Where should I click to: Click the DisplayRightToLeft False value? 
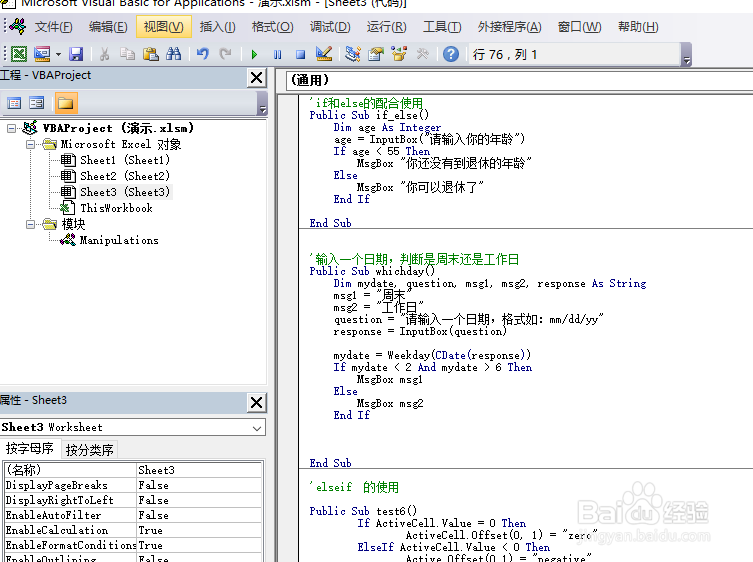click(199, 500)
